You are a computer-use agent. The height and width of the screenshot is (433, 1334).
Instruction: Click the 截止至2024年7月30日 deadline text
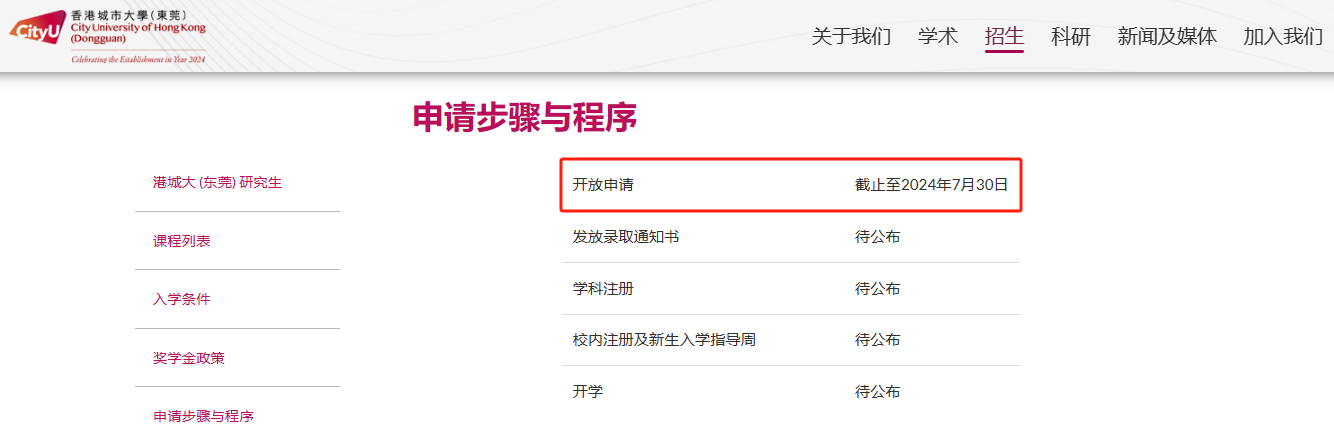pyautogui.click(x=931, y=185)
